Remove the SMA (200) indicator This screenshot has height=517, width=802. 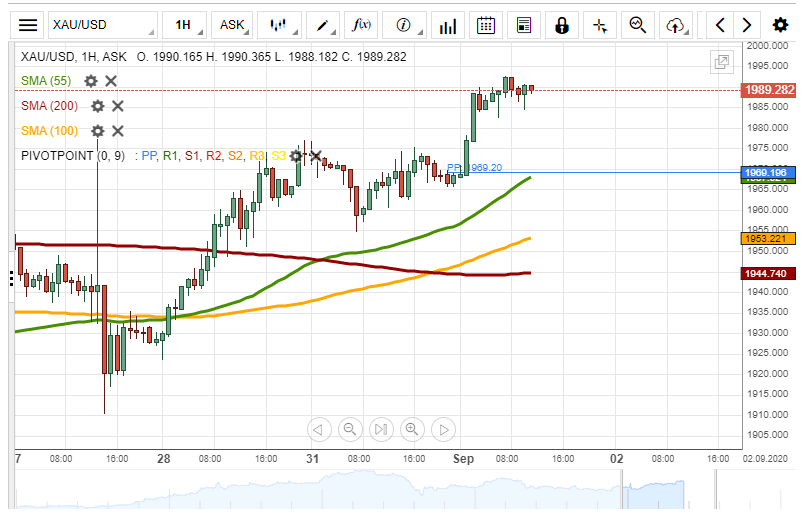(117, 105)
